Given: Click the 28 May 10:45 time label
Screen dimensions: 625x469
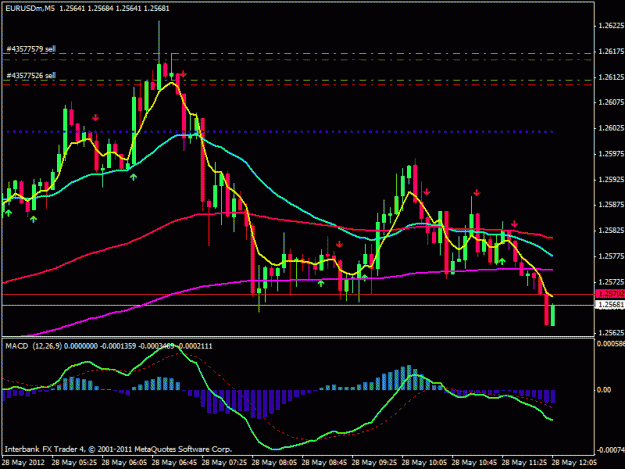Looking at the screenshot, I should [474, 463].
